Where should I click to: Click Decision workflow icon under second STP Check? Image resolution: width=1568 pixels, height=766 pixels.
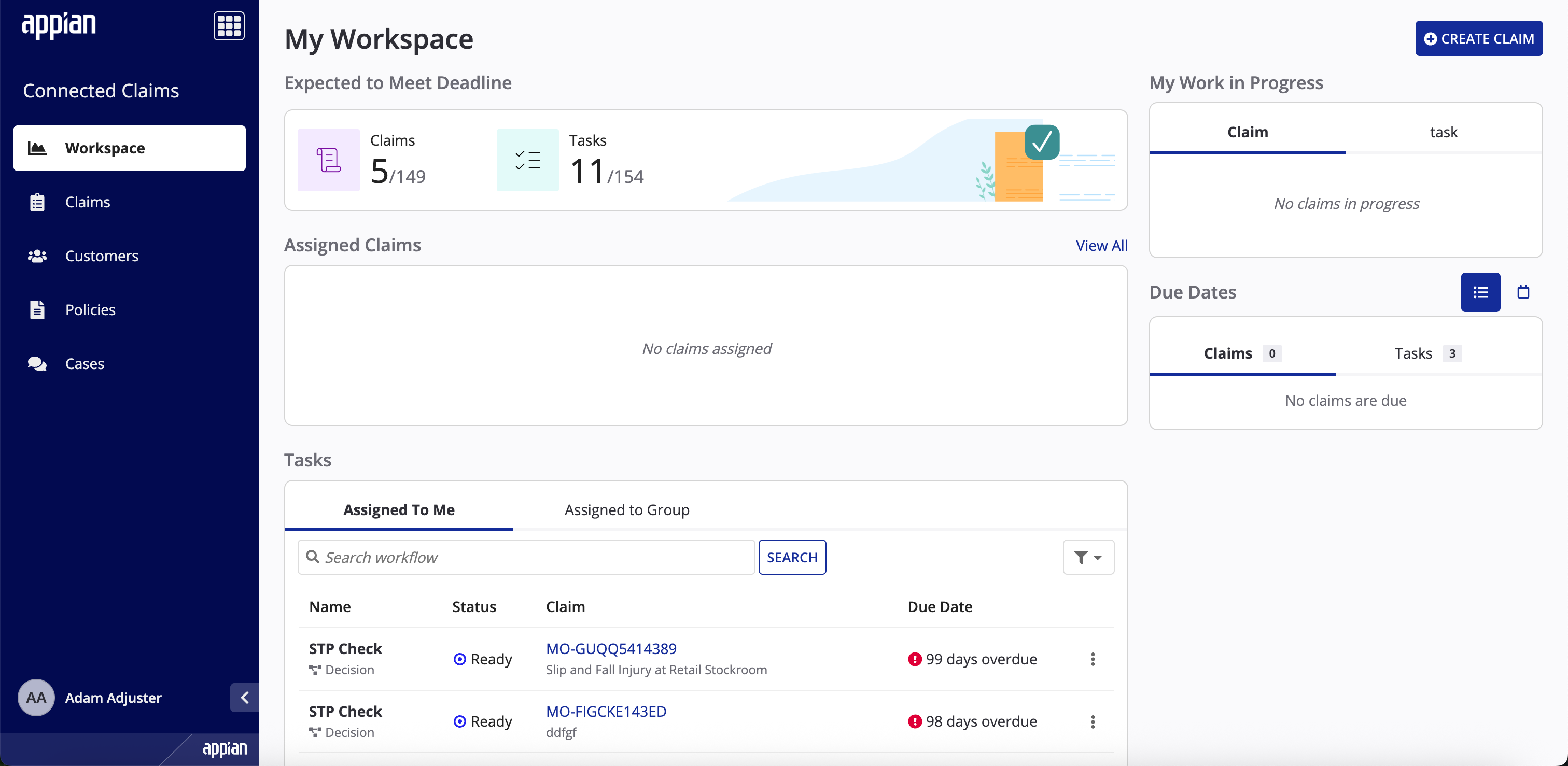point(315,732)
